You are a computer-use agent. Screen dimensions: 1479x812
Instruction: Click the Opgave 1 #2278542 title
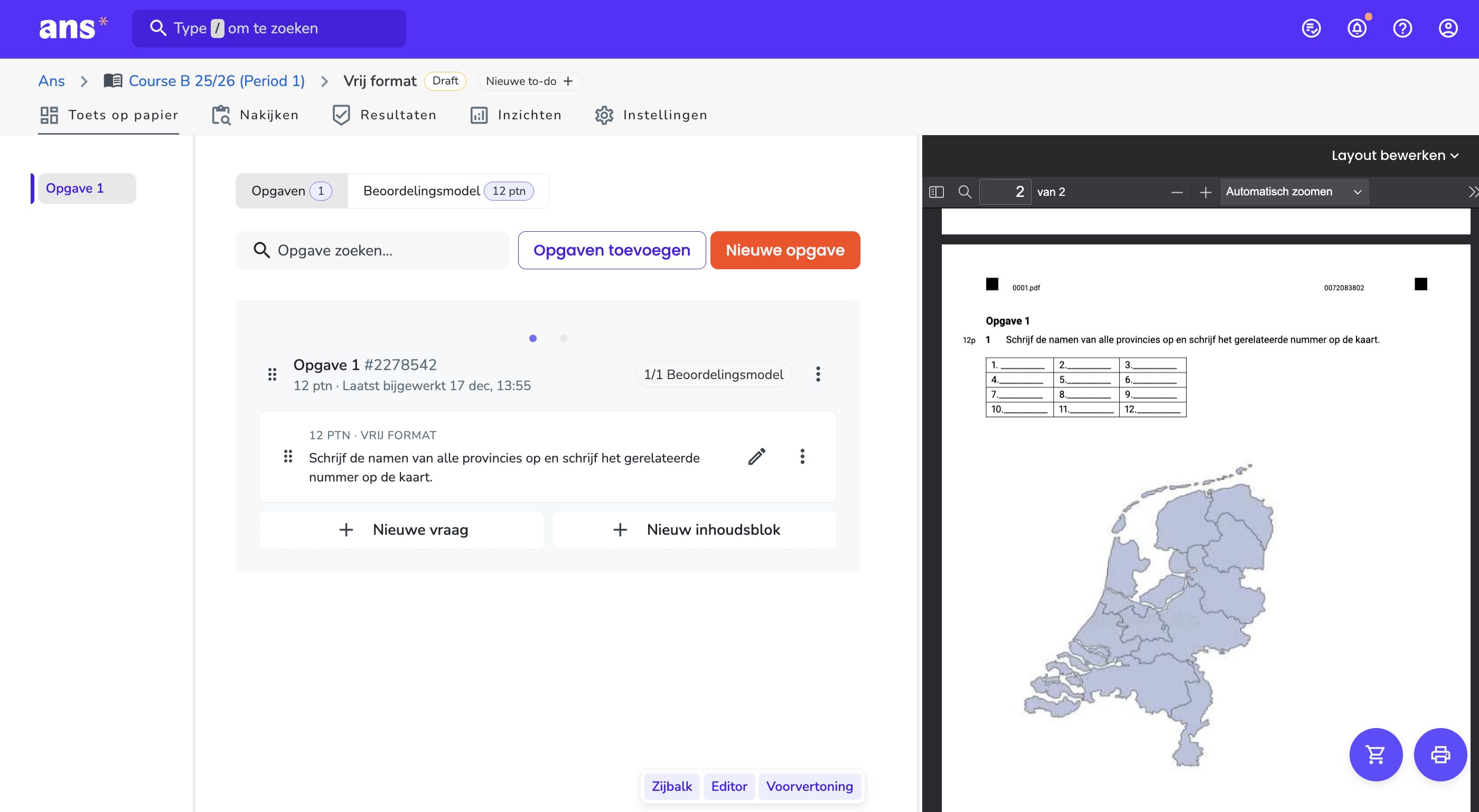[364, 364]
